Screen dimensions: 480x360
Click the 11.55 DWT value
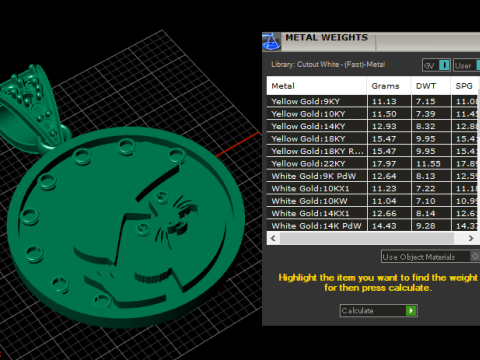(428, 164)
